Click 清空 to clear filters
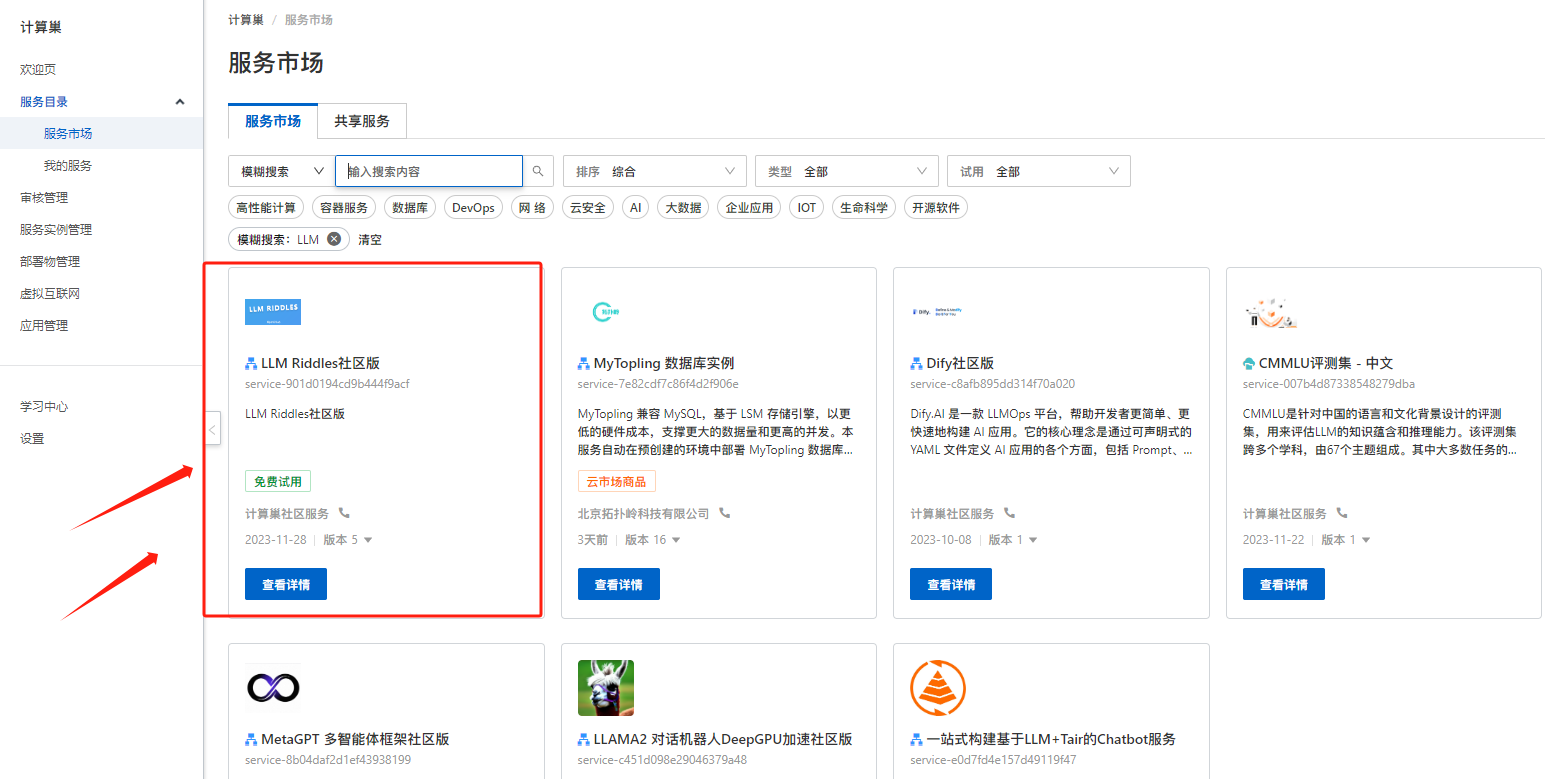 [370, 240]
